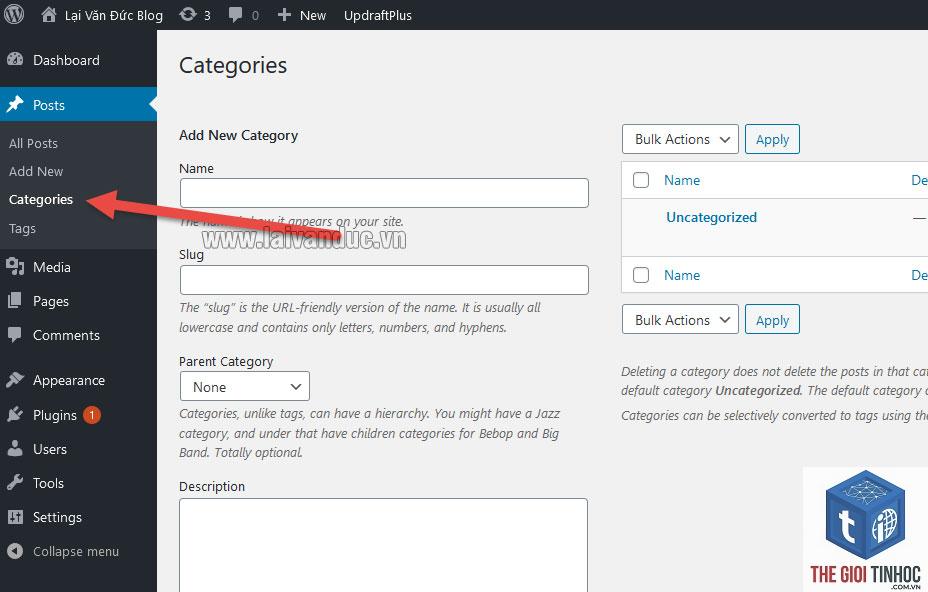Click the Comments bubble icon in sidebar
The width and height of the screenshot is (928, 592).
tap(15, 335)
